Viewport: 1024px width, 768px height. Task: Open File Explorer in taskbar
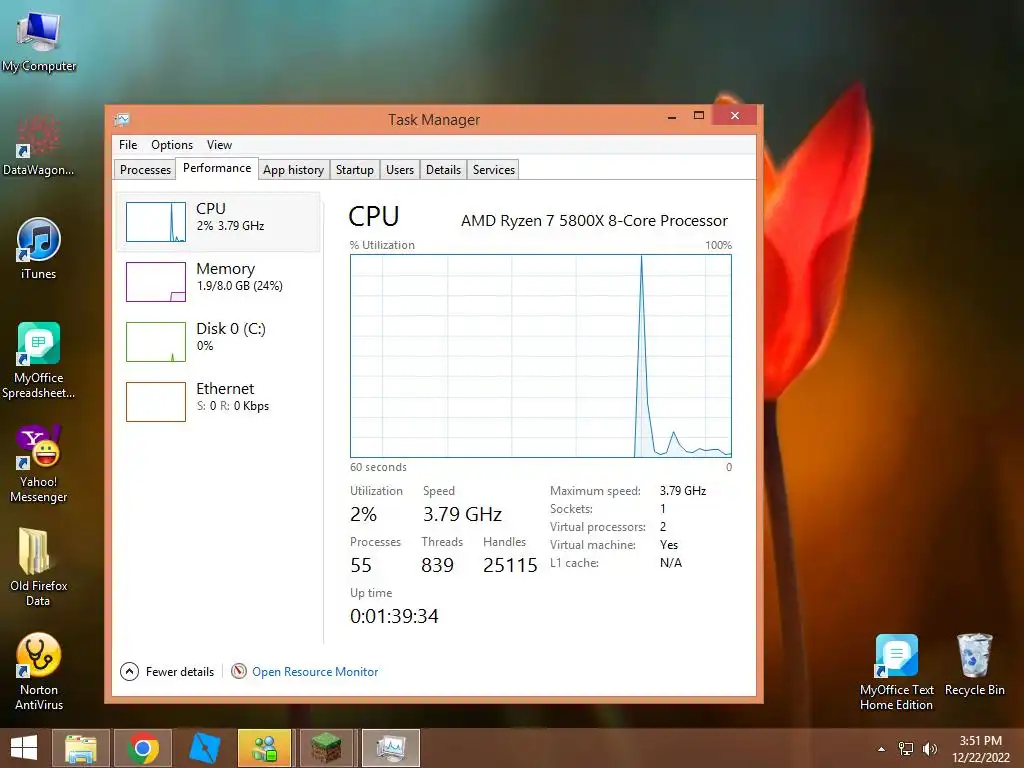81,748
